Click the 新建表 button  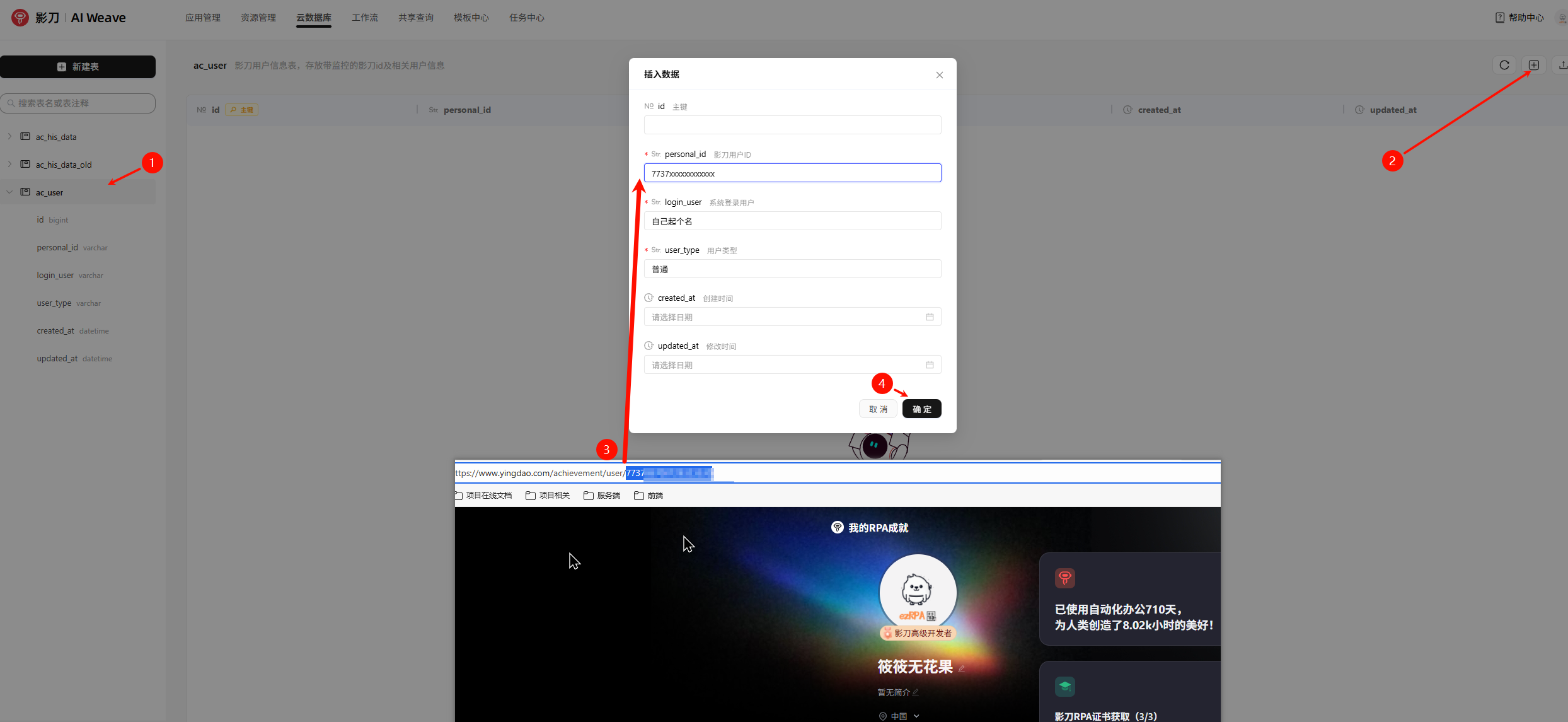pyautogui.click(x=78, y=67)
